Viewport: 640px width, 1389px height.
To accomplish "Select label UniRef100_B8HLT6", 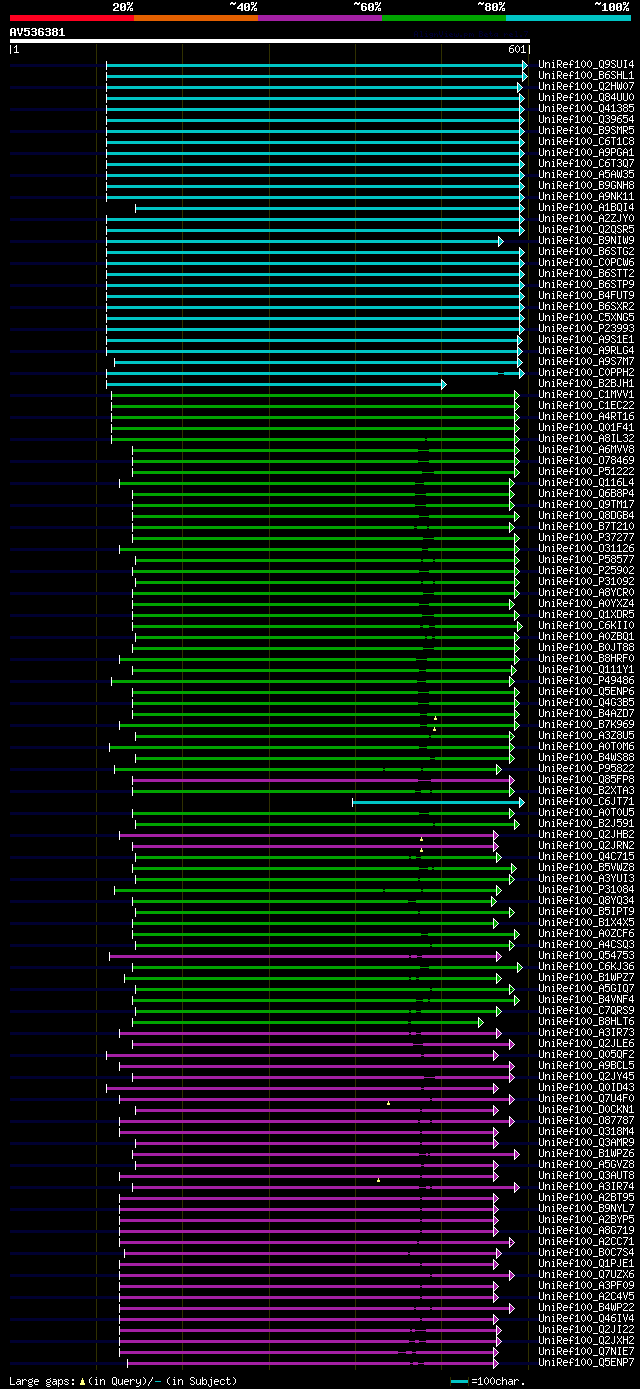I will [586, 1021].
